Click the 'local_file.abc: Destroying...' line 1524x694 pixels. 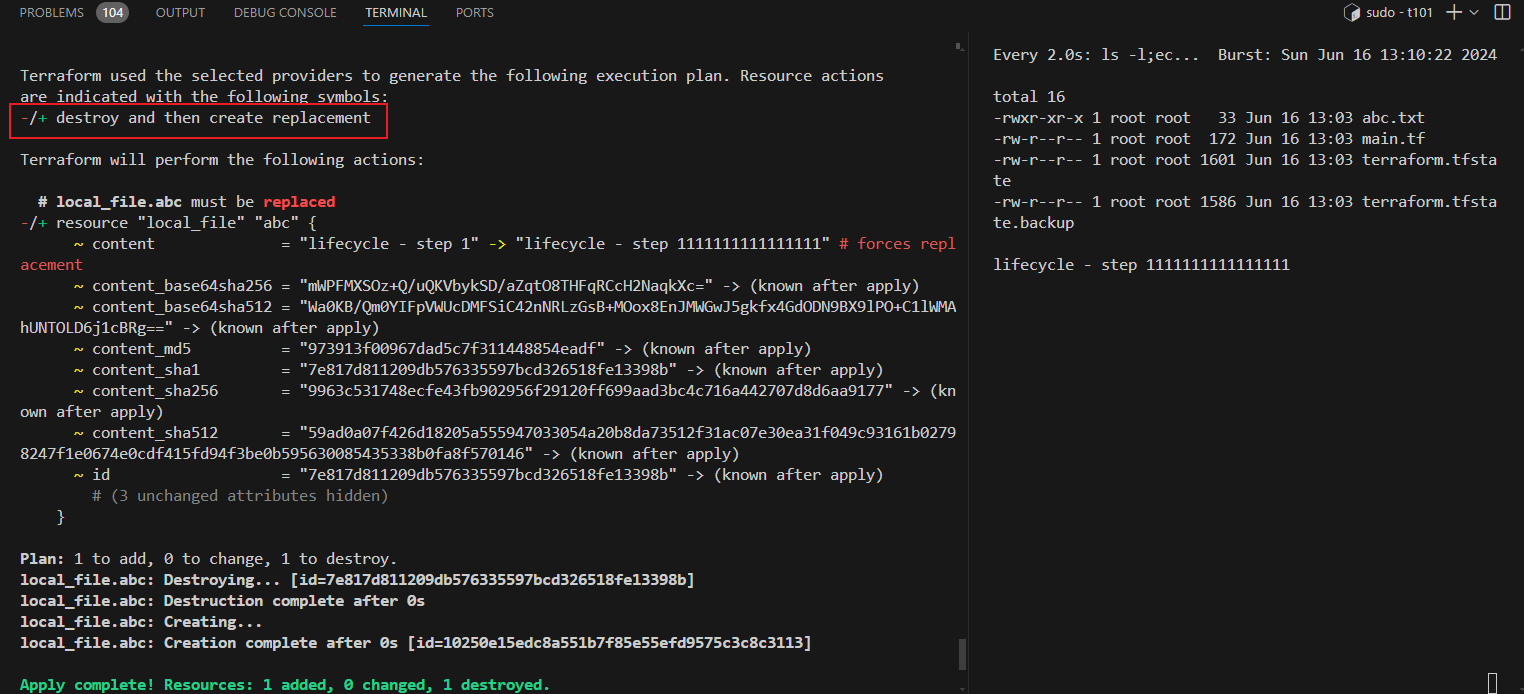click(357, 580)
